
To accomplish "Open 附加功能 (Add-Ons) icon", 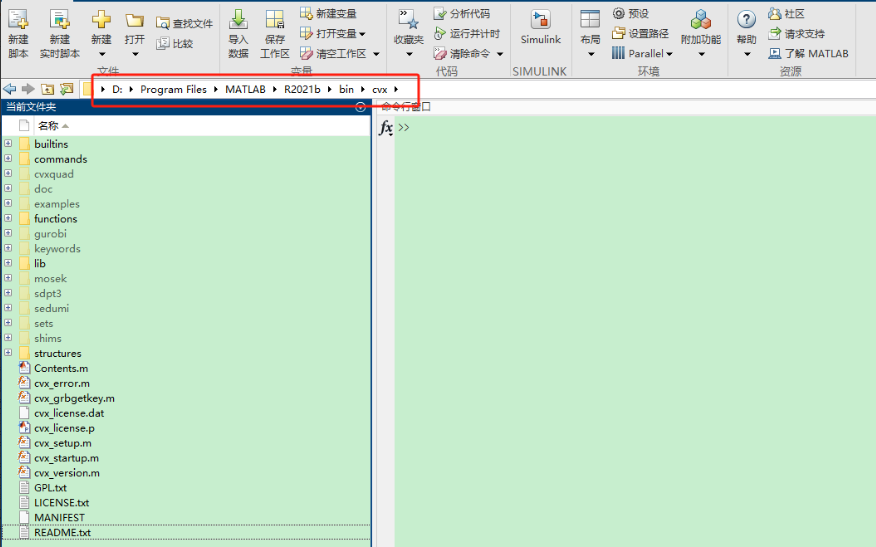I will point(700,20).
